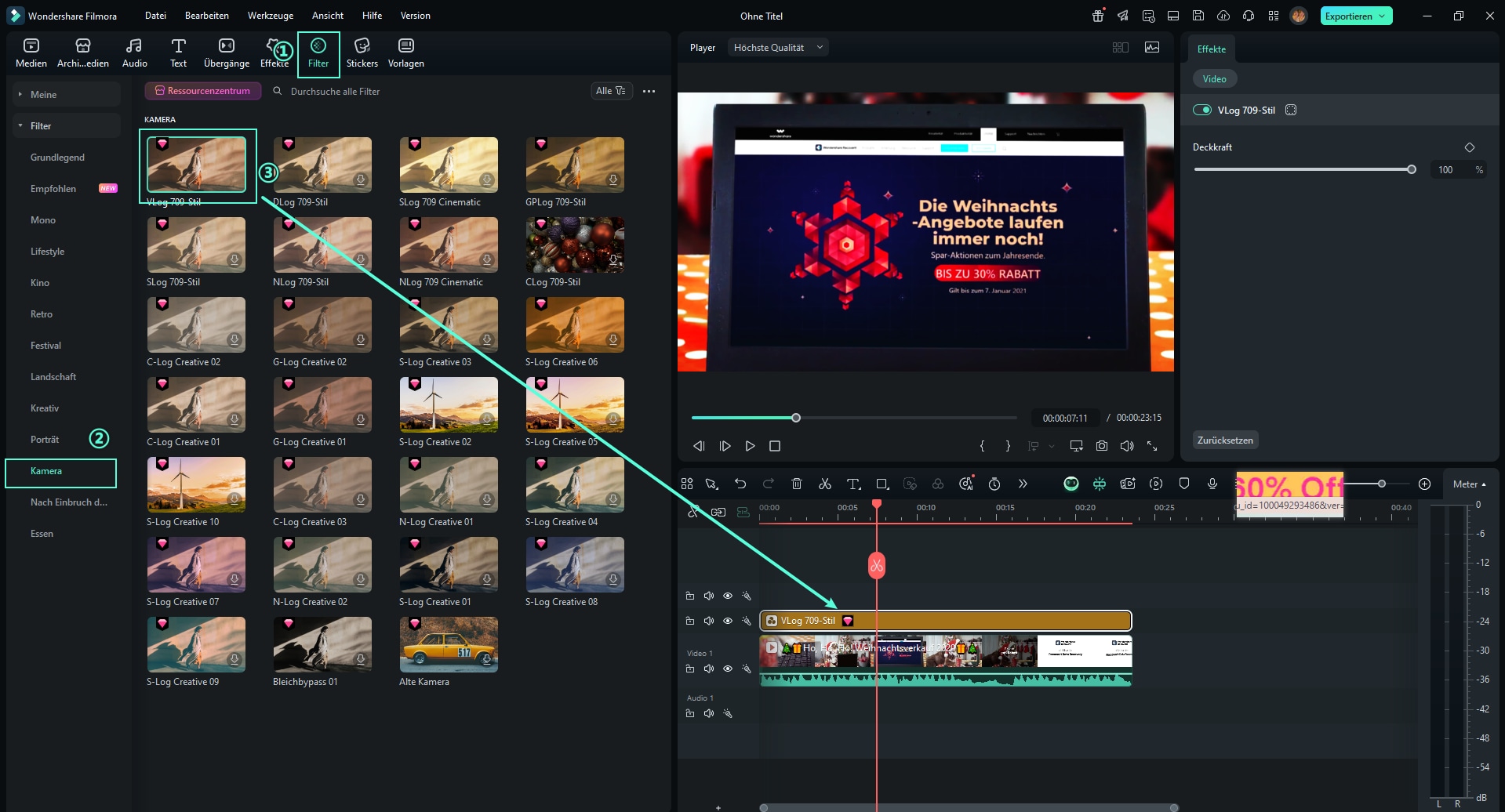Click the keyframe diamond next to Deckkraft
Screen dimensions: 1505x812
pos(1470,147)
